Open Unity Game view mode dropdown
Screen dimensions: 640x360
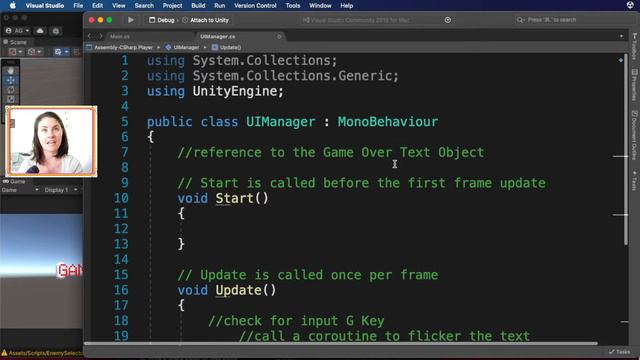[20, 190]
